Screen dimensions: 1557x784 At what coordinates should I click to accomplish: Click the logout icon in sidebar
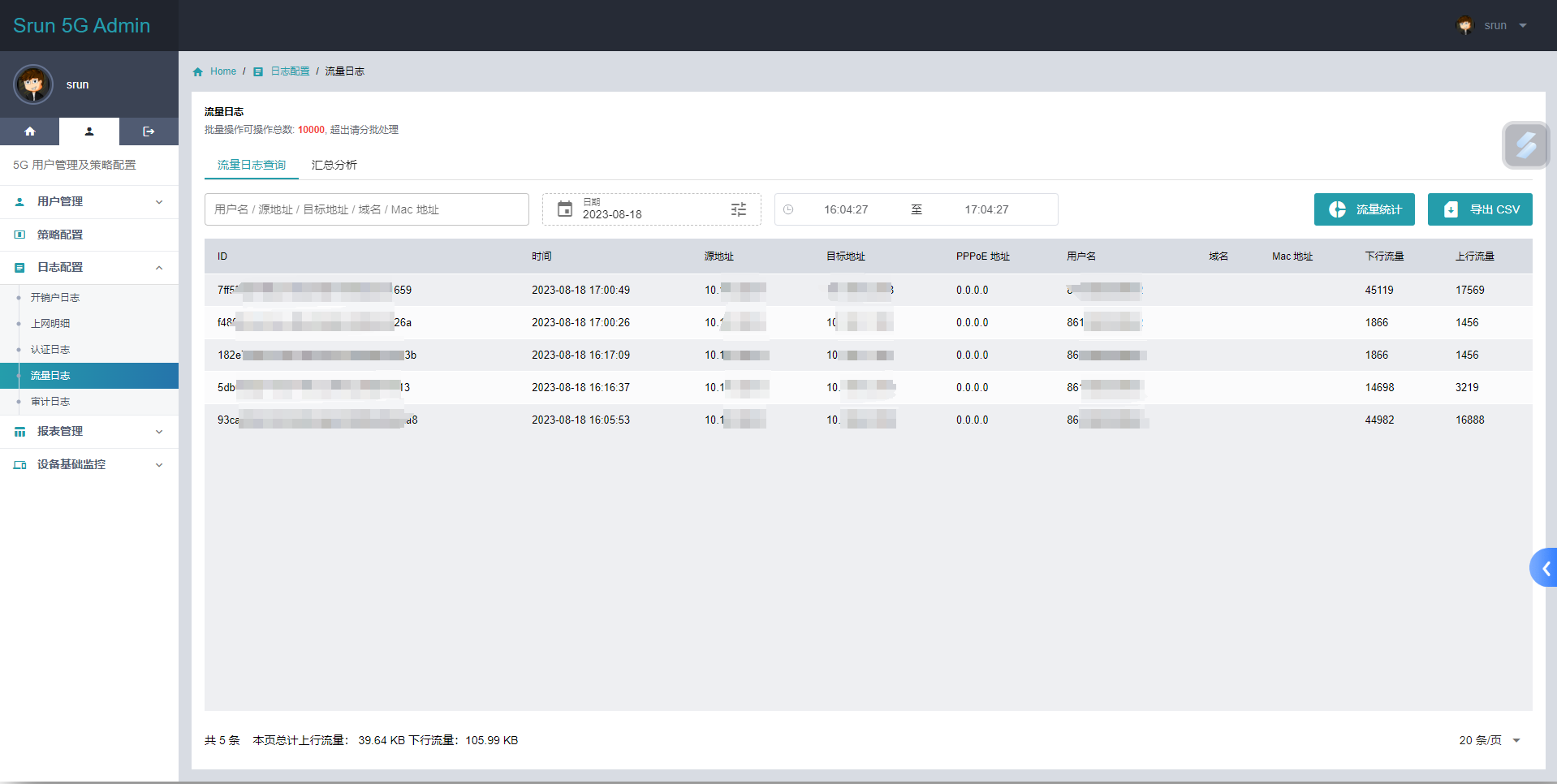[x=149, y=131]
